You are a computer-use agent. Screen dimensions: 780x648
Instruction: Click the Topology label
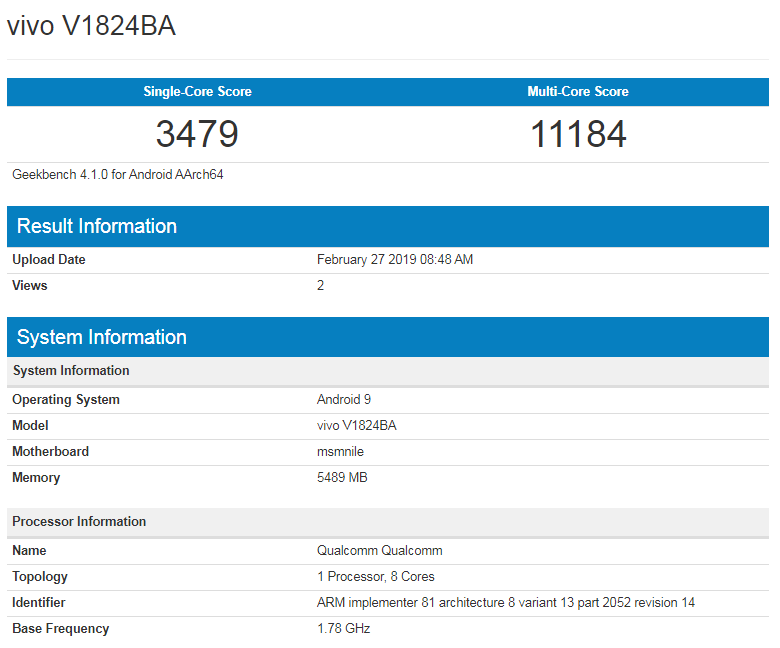click(x=40, y=577)
